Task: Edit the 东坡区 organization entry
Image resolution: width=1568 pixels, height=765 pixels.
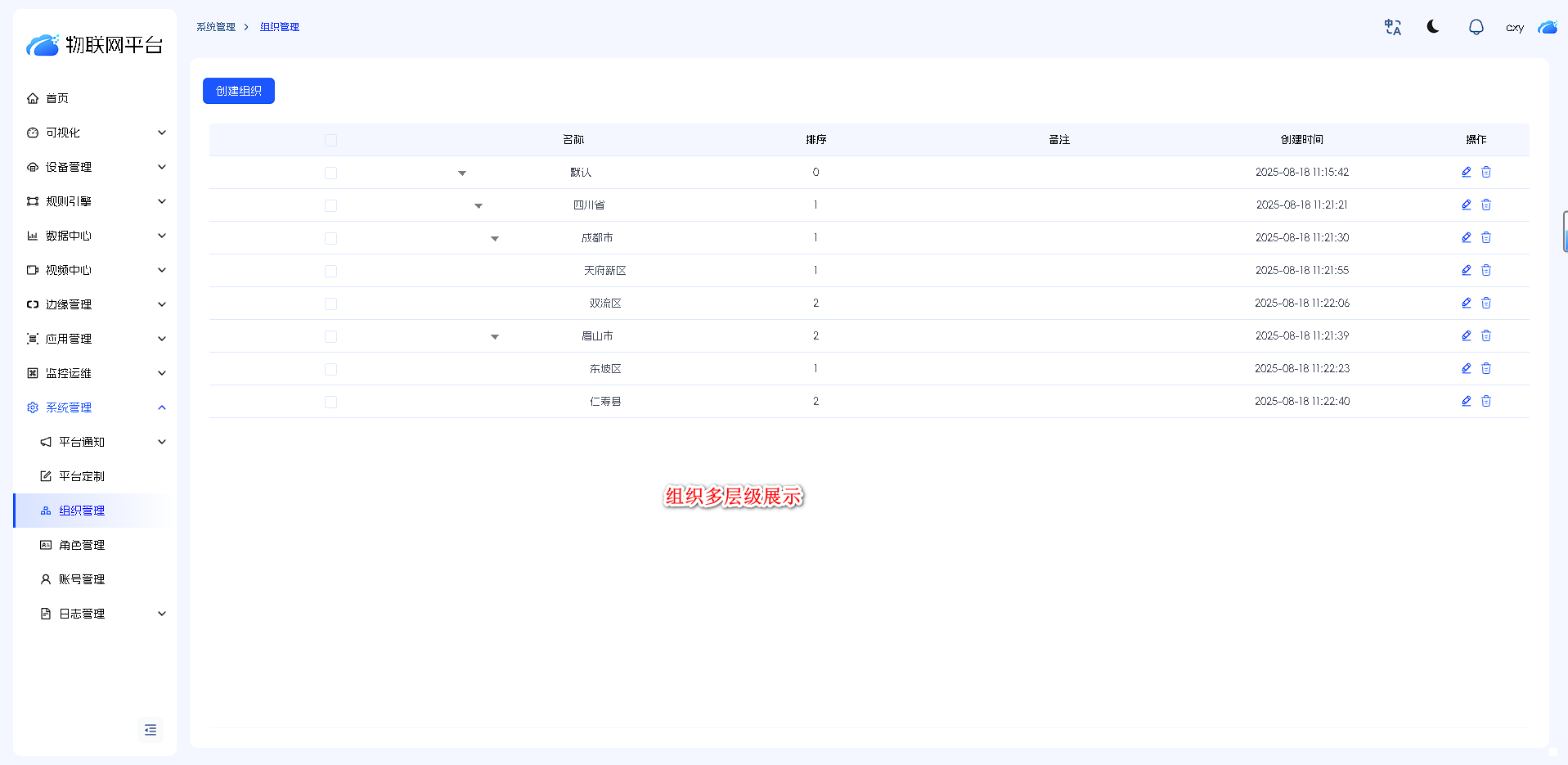Action: pos(1466,368)
